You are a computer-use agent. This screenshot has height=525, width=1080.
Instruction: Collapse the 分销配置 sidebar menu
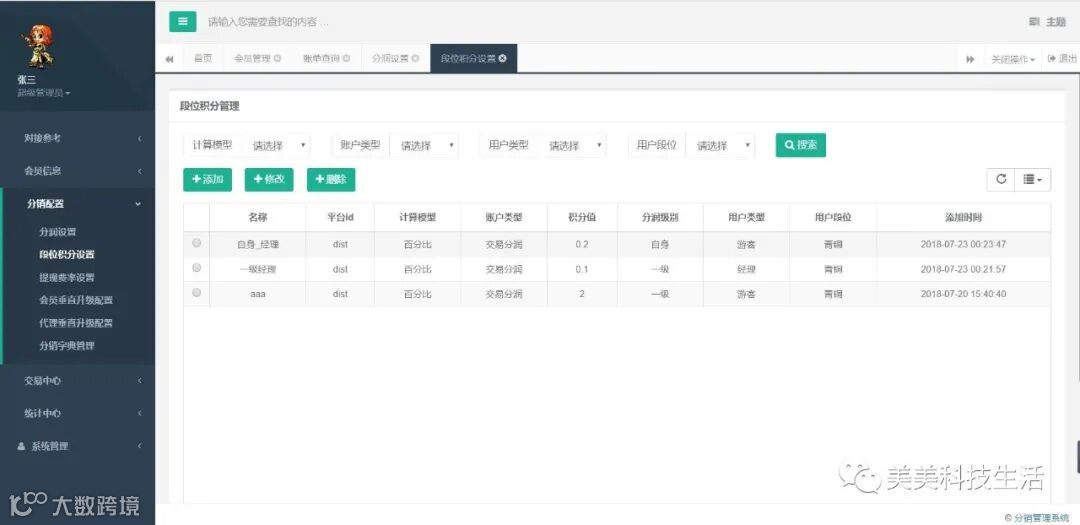77,204
